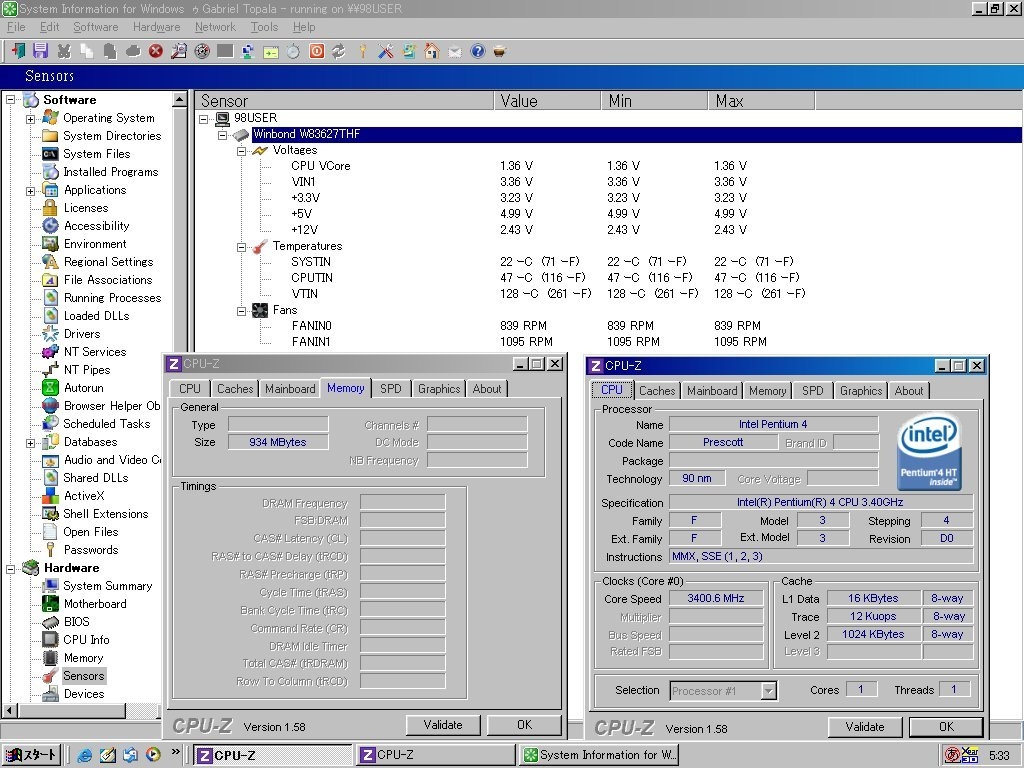Collapse the Hardware tree section
Viewport: 1024px width, 768px height.
point(11,568)
